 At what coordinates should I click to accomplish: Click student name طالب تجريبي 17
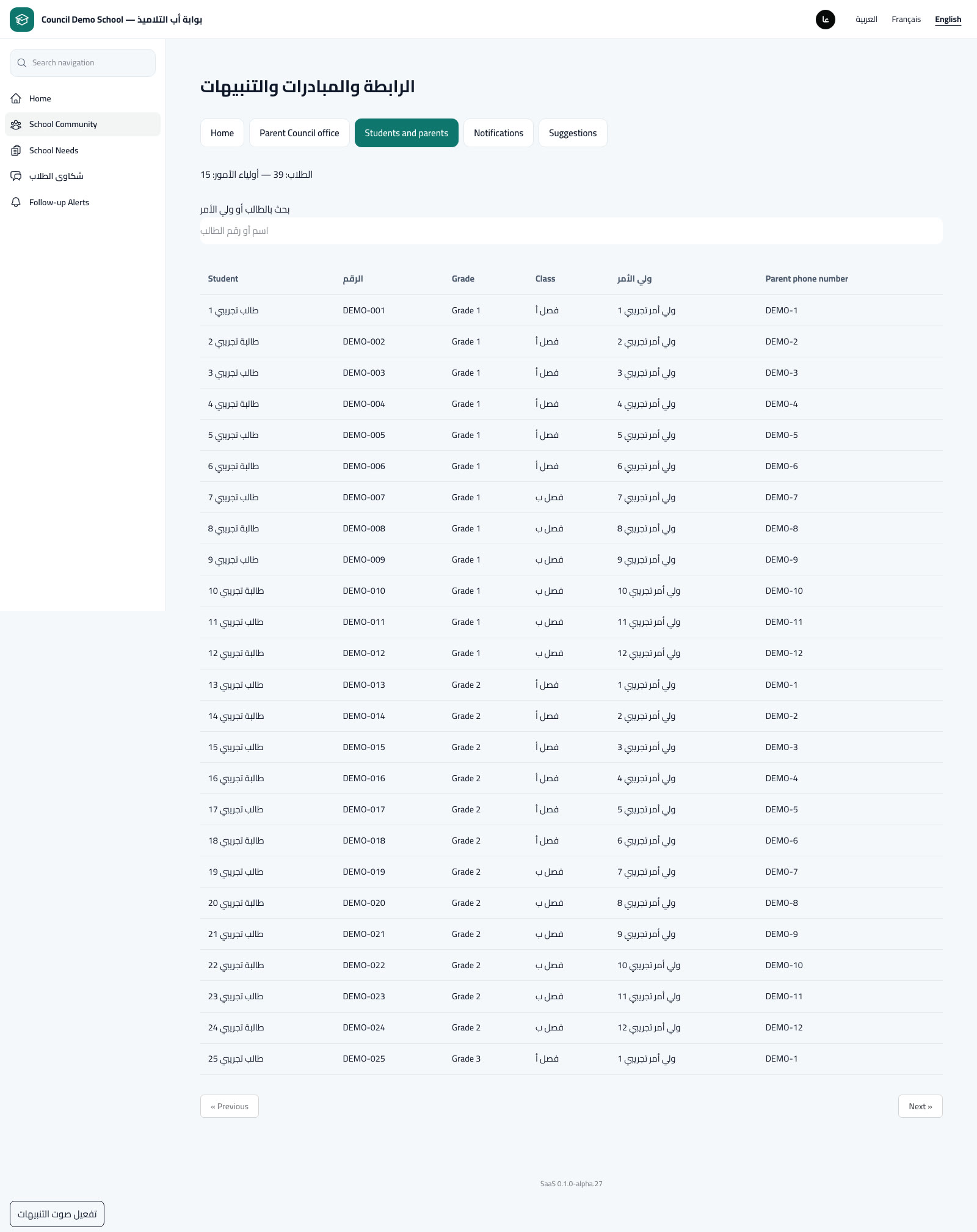[236, 809]
